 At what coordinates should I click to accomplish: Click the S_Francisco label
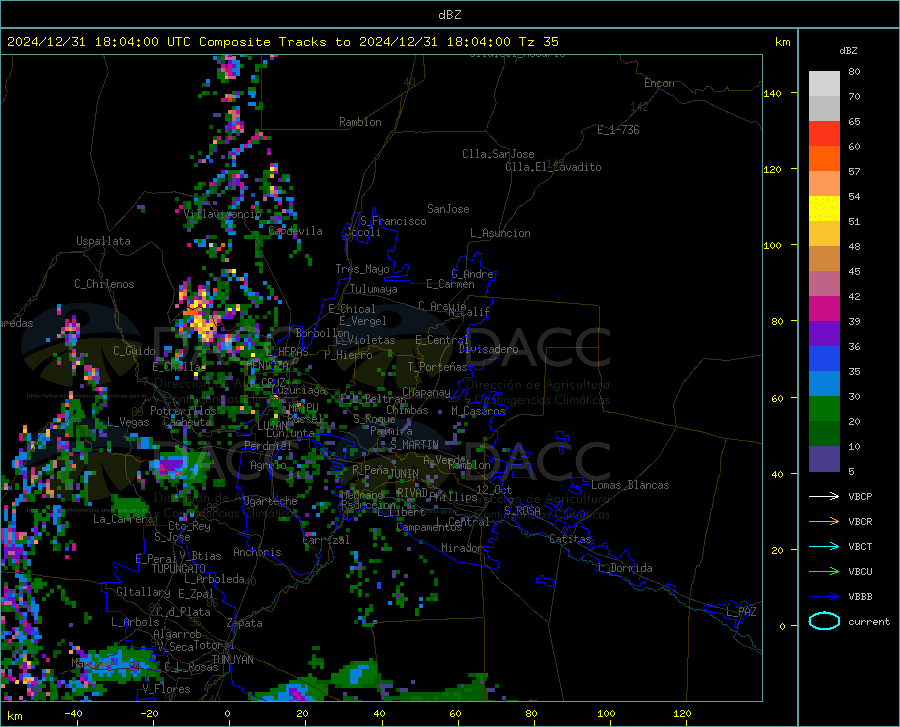(394, 221)
